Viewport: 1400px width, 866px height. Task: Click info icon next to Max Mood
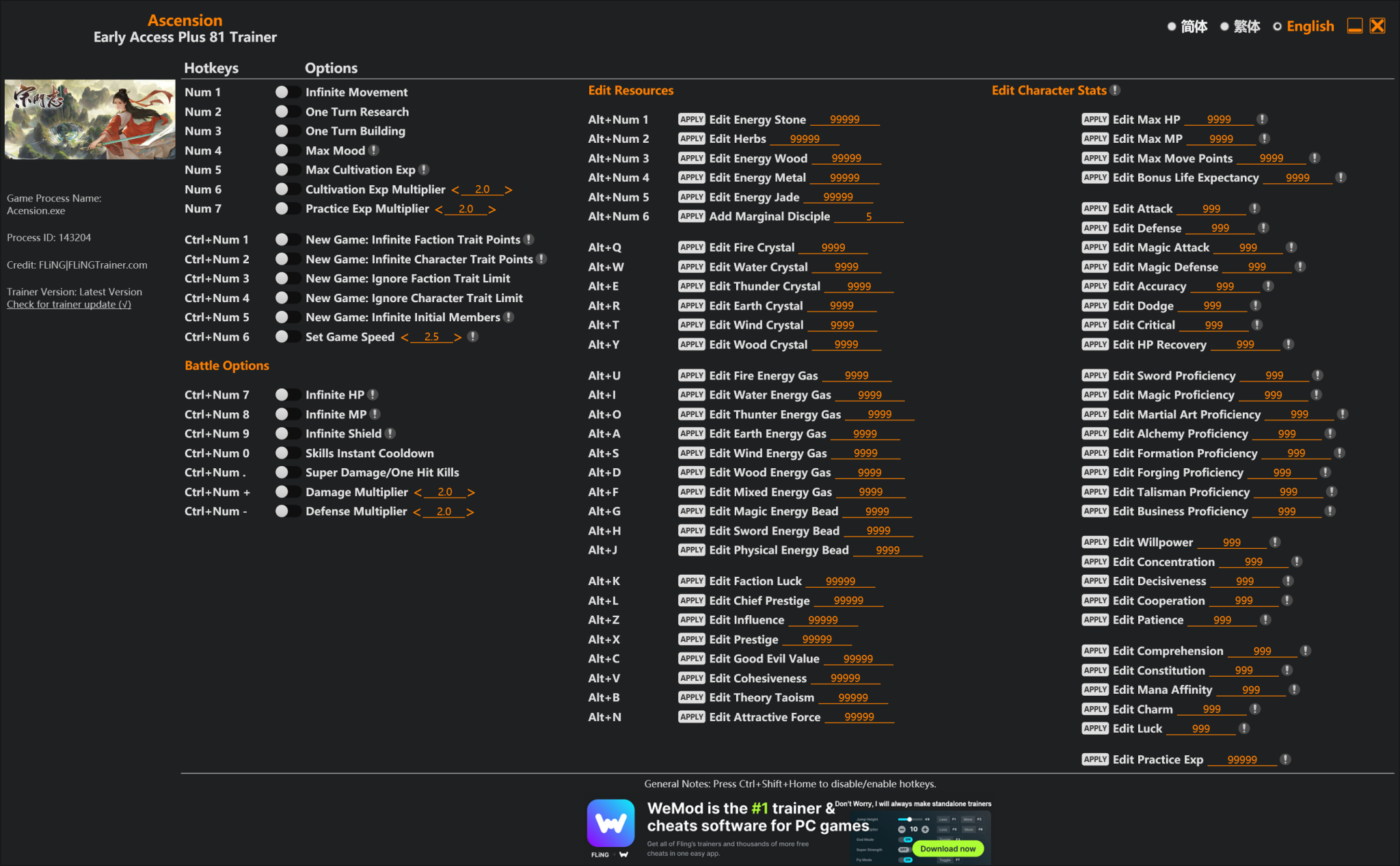pyautogui.click(x=374, y=150)
